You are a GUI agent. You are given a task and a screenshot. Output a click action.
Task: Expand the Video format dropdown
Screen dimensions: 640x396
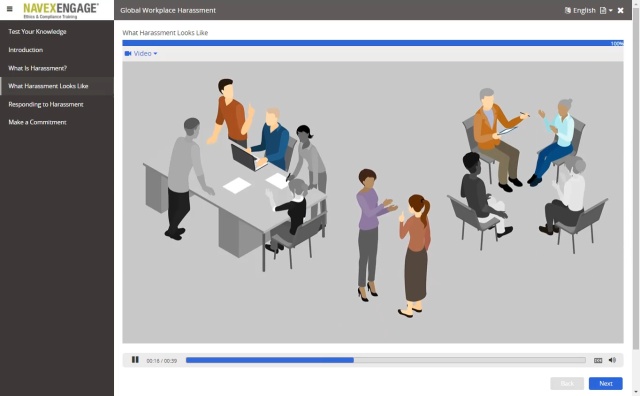(141, 53)
